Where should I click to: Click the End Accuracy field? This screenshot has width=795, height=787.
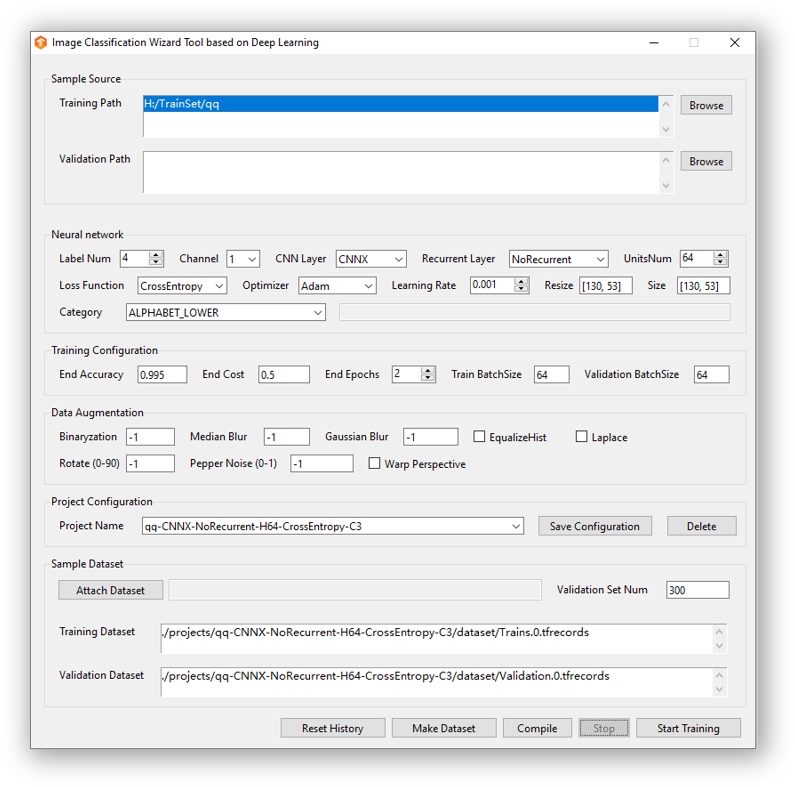(162, 375)
